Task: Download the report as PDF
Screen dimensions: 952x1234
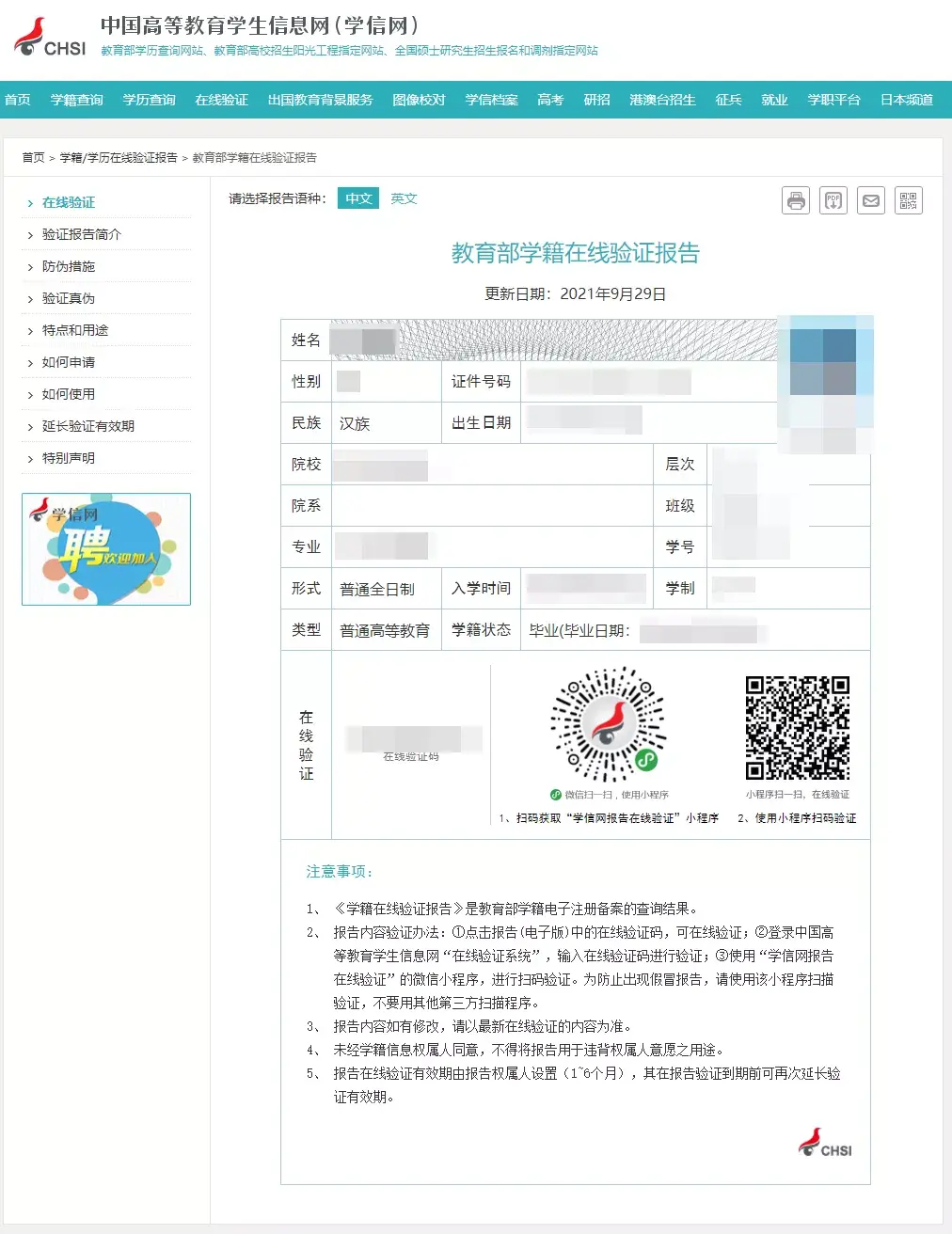Action: click(833, 199)
